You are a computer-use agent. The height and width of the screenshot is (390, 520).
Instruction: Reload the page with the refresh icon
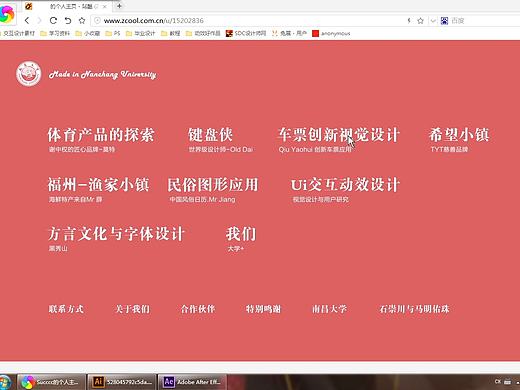pos(53,21)
